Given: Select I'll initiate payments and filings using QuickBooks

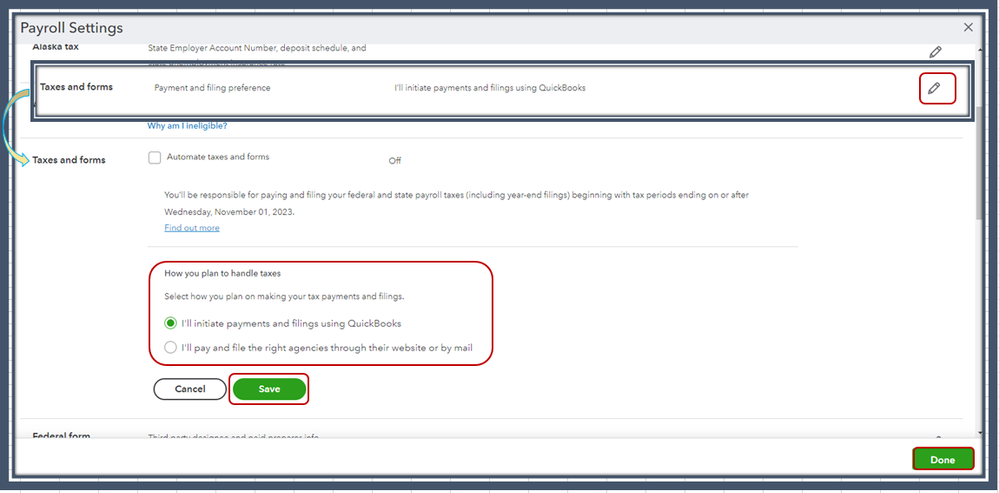Looking at the screenshot, I should [169, 324].
